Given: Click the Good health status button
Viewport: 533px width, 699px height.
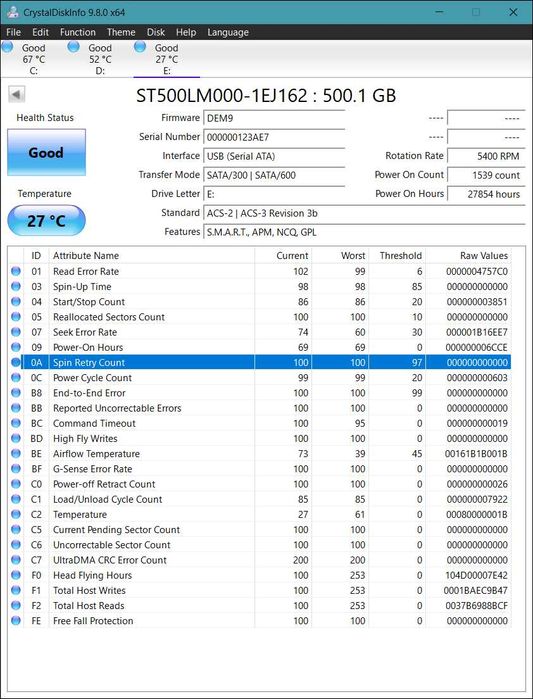Looking at the screenshot, I should [x=46, y=152].
